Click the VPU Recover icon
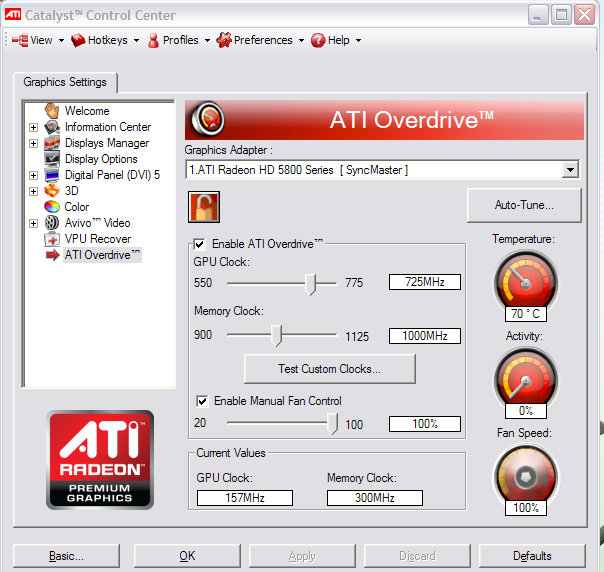Screen dimensions: 604x572 click(x=52, y=239)
